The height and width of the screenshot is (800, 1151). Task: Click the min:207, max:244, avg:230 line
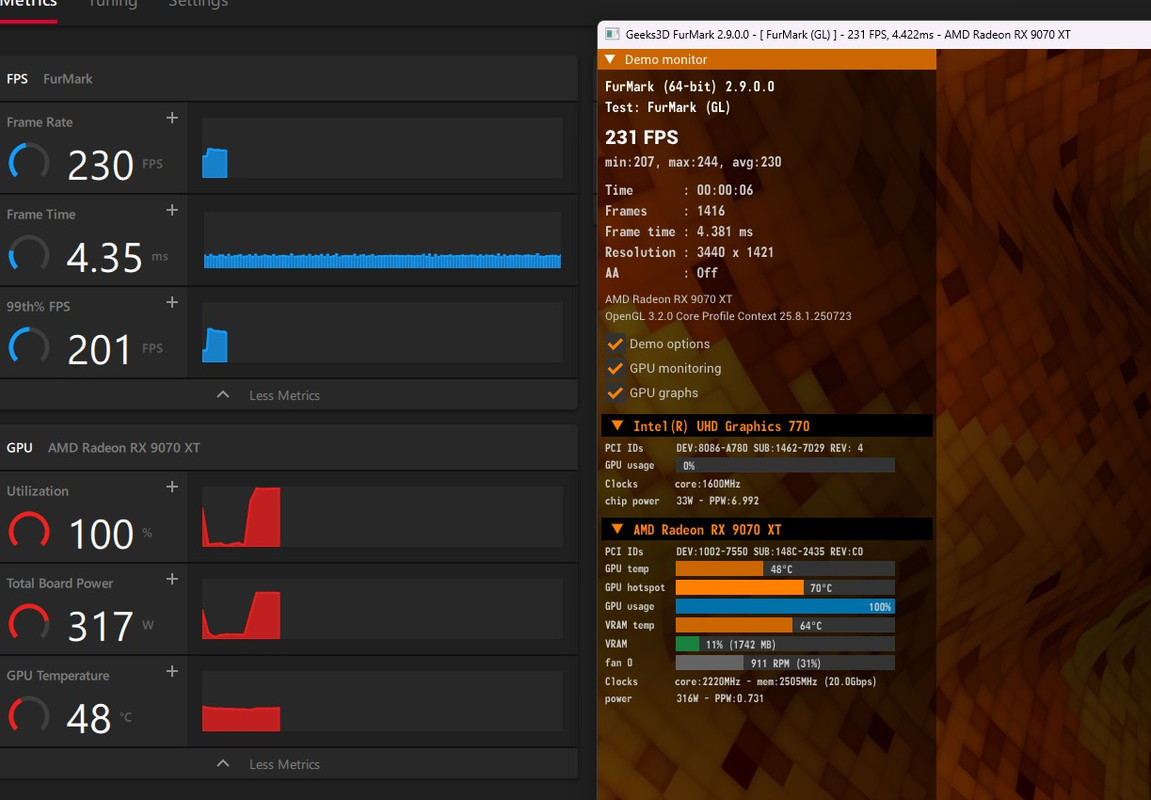pyautogui.click(x=693, y=162)
